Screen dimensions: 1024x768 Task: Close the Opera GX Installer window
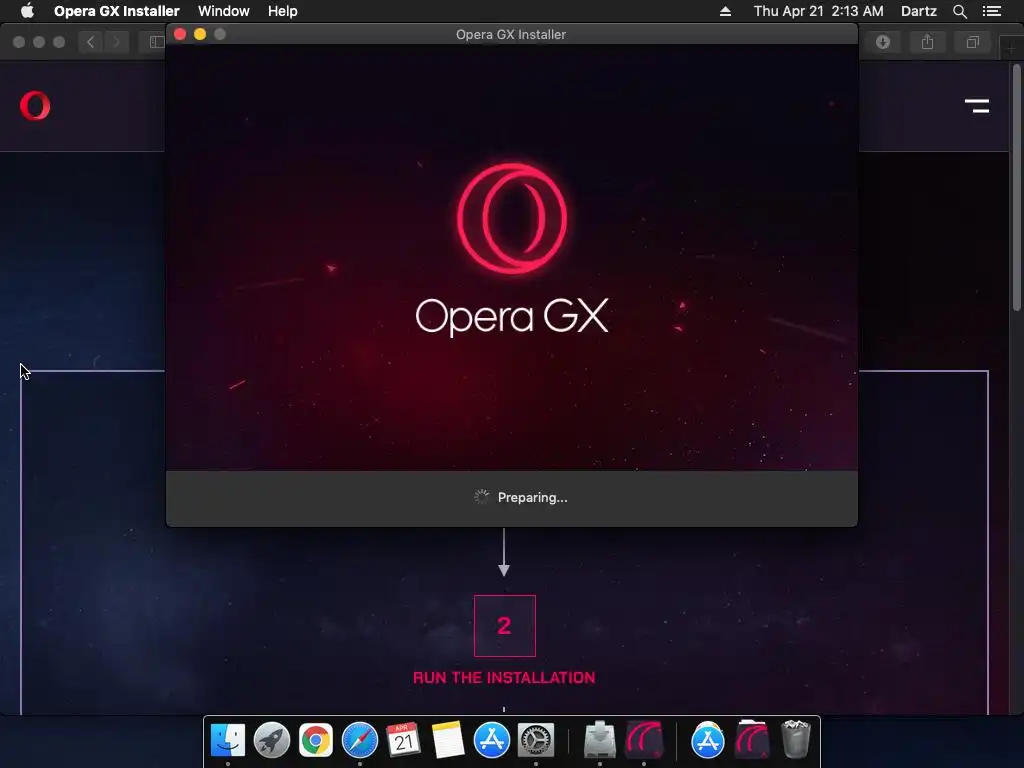[180, 34]
